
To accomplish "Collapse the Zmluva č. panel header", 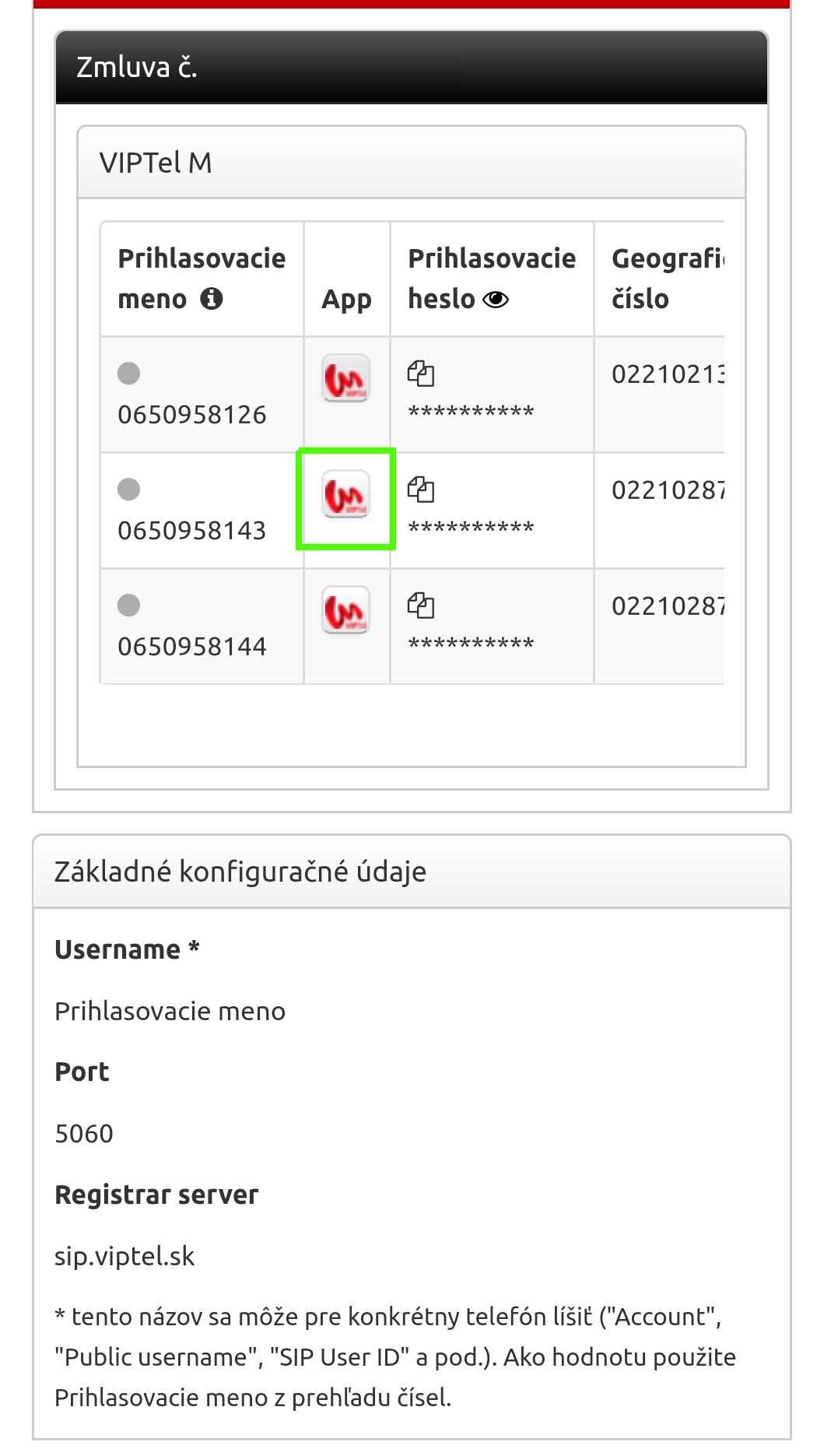I will tap(412, 68).
